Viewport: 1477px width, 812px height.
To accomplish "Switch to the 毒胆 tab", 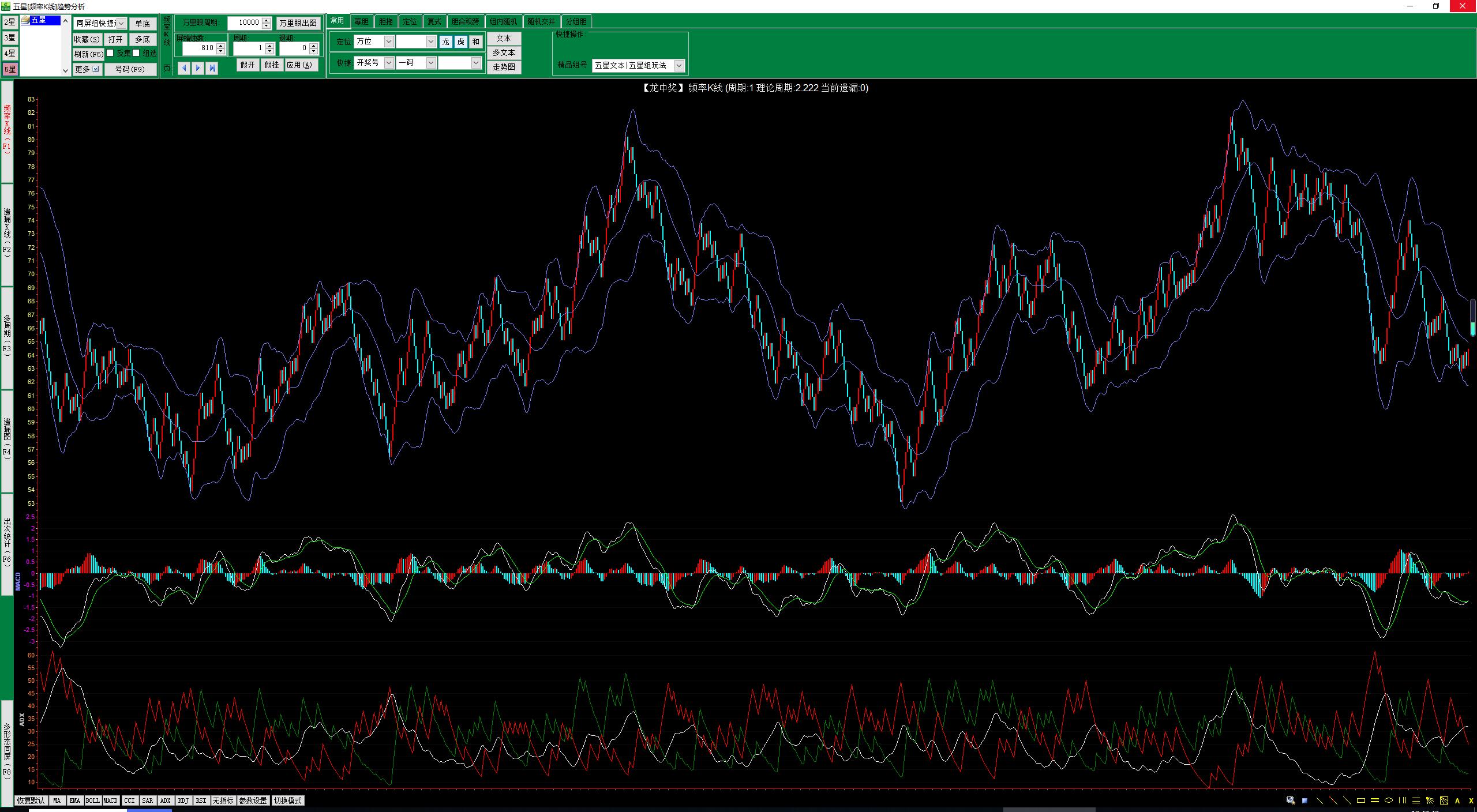I will pos(362,21).
